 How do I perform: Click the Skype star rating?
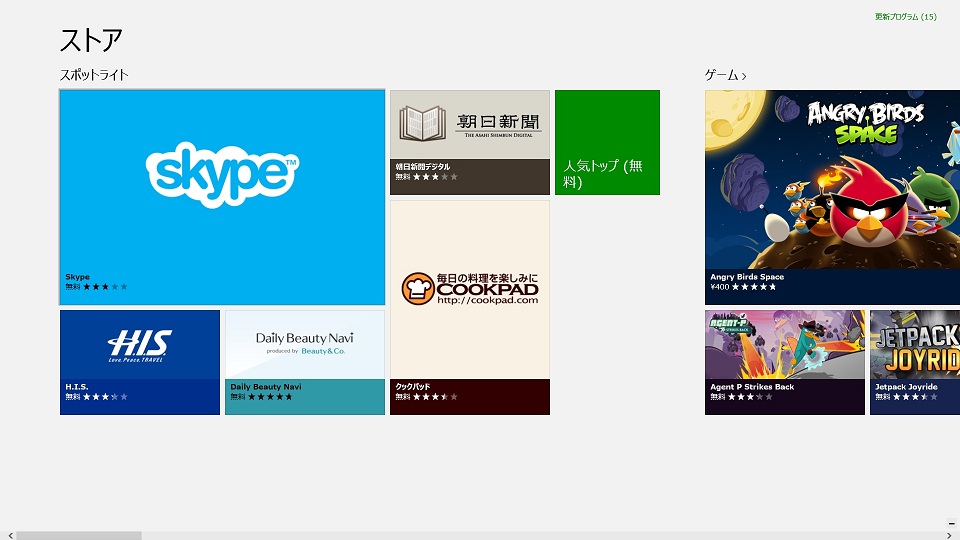[105, 287]
